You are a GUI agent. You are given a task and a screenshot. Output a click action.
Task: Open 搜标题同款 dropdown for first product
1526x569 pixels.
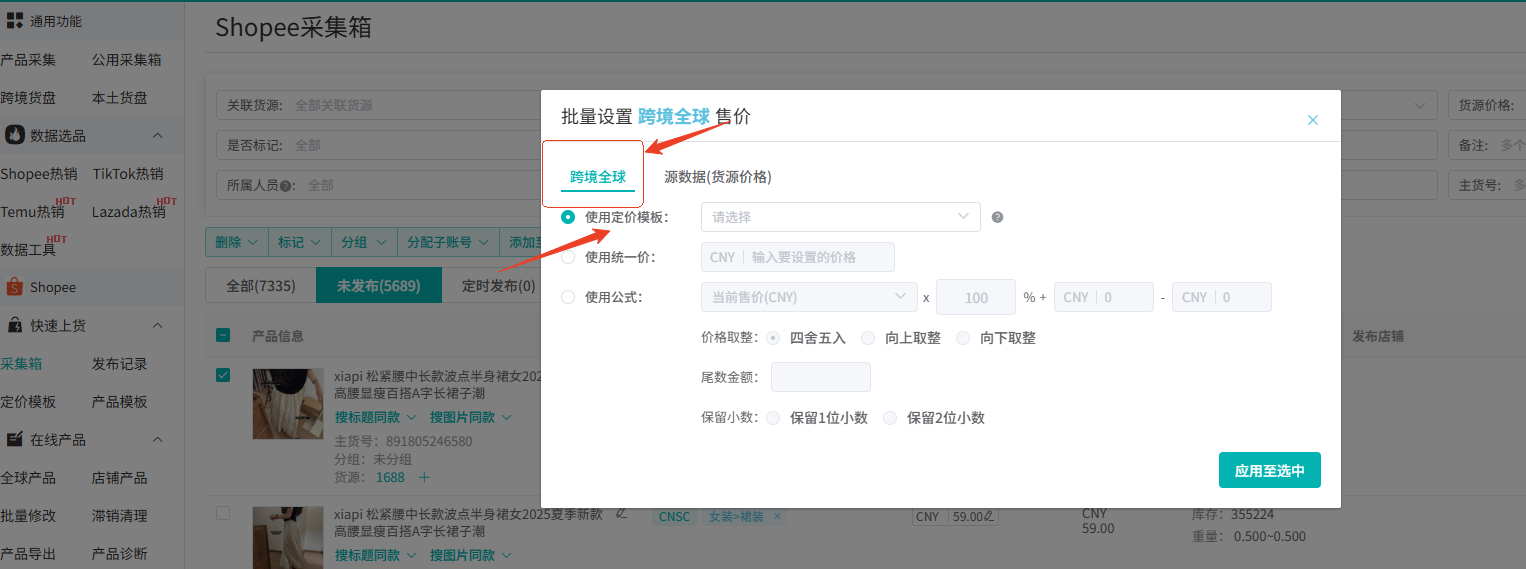click(x=375, y=417)
